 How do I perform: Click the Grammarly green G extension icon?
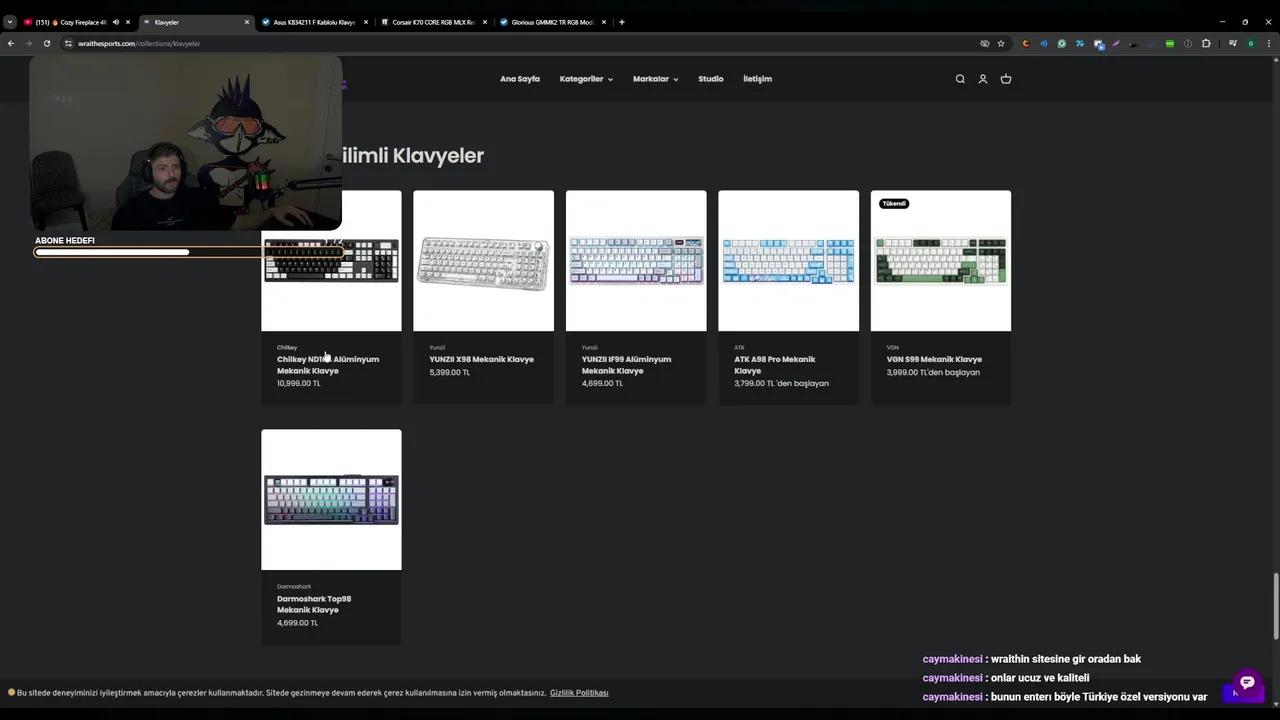[x=1062, y=43]
